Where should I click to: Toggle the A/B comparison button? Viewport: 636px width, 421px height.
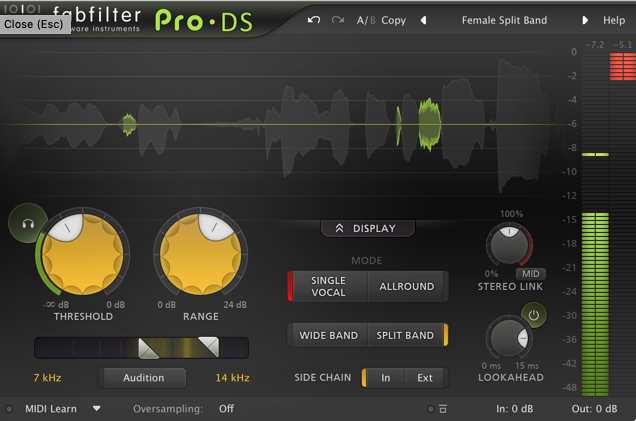pyautogui.click(x=366, y=20)
